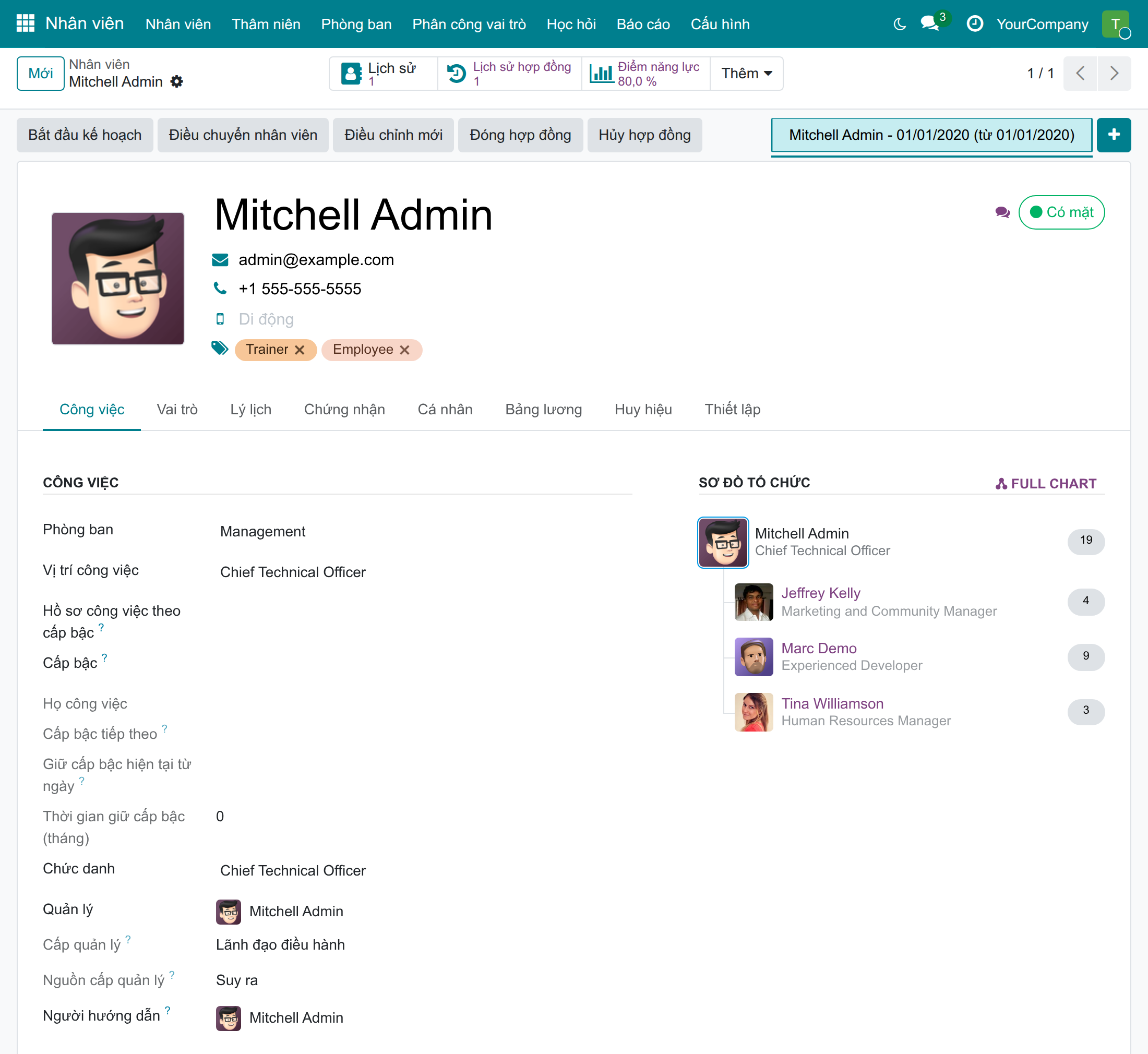Open the apps grid menu icon
The width and height of the screenshot is (1148, 1054).
coord(25,23)
